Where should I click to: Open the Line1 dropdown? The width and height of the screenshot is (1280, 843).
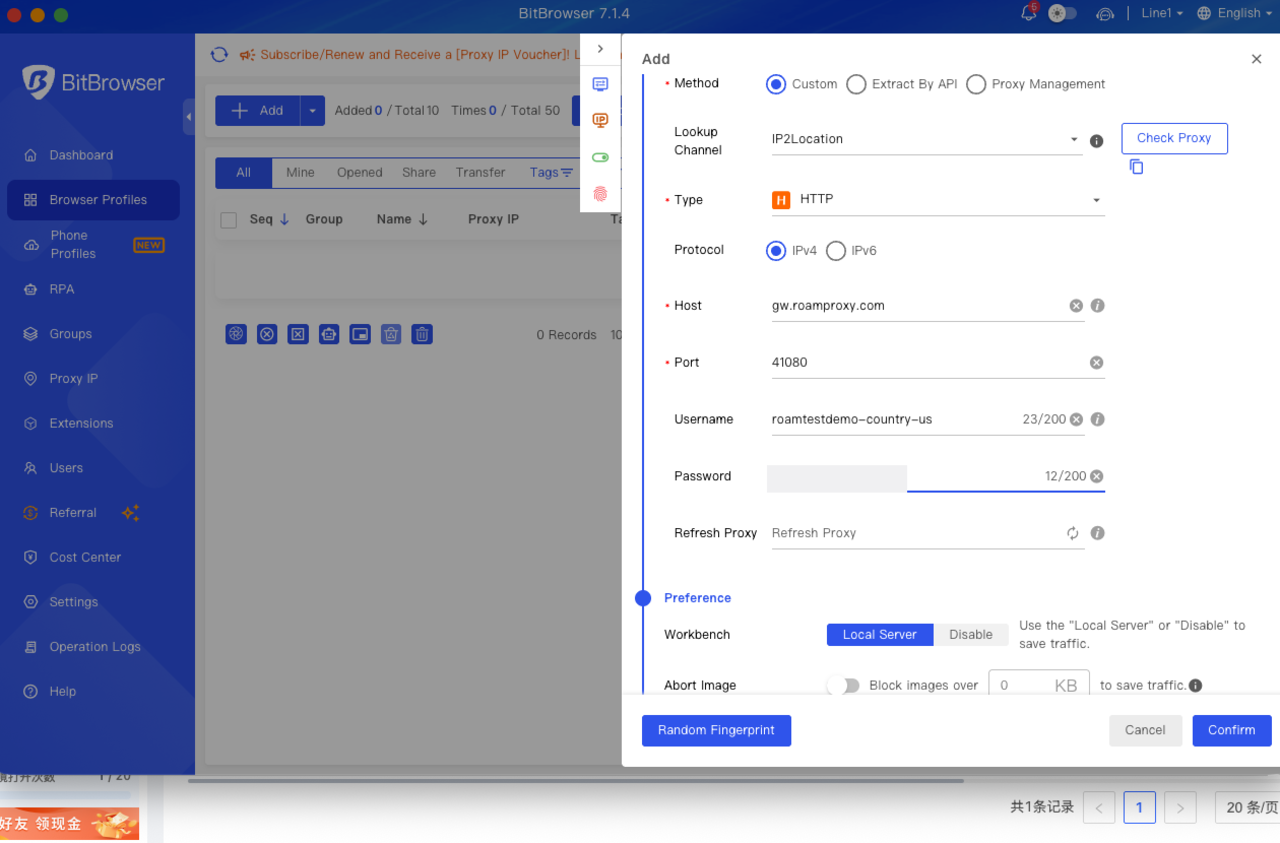click(1161, 13)
